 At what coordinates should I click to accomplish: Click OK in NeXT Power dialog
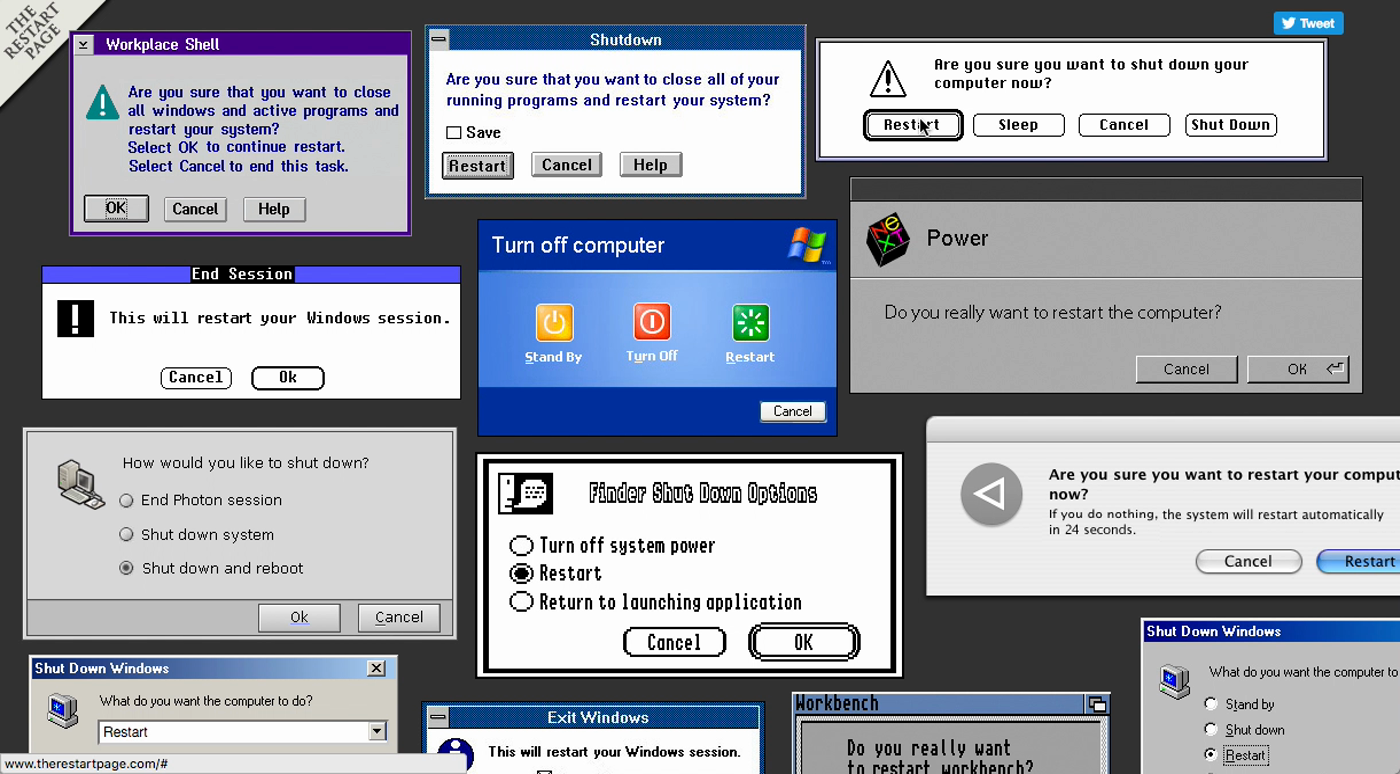click(1298, 369)
